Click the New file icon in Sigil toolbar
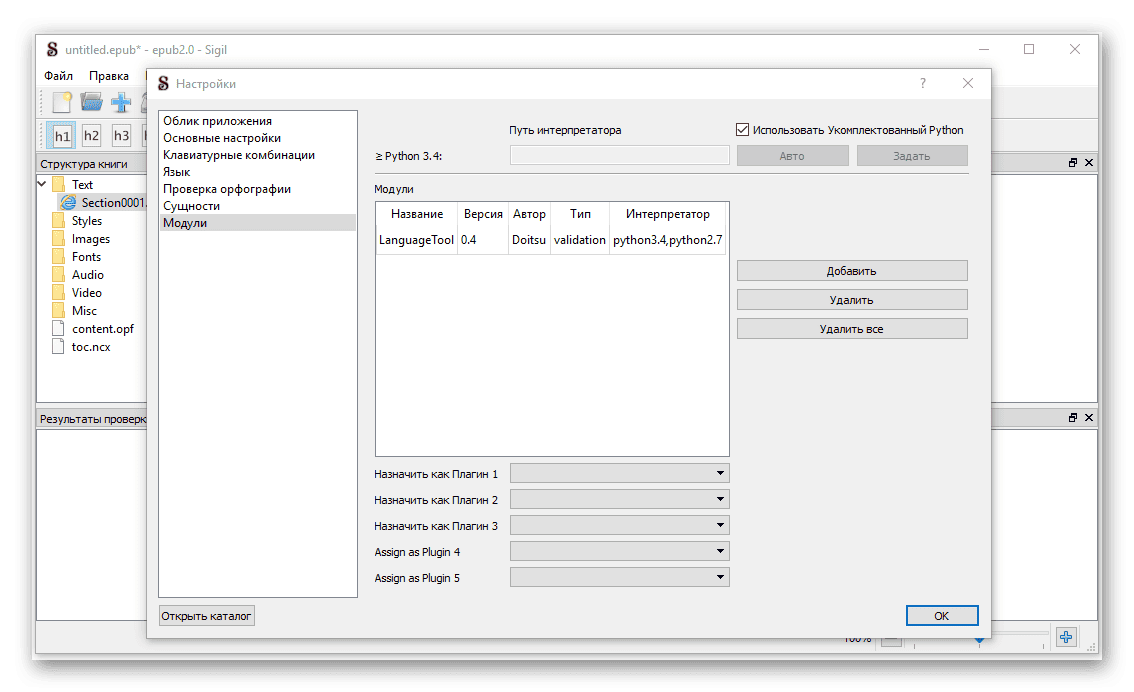Image resolution: width=1134 pixels, height=692 pixels. (x=61, y=102)
